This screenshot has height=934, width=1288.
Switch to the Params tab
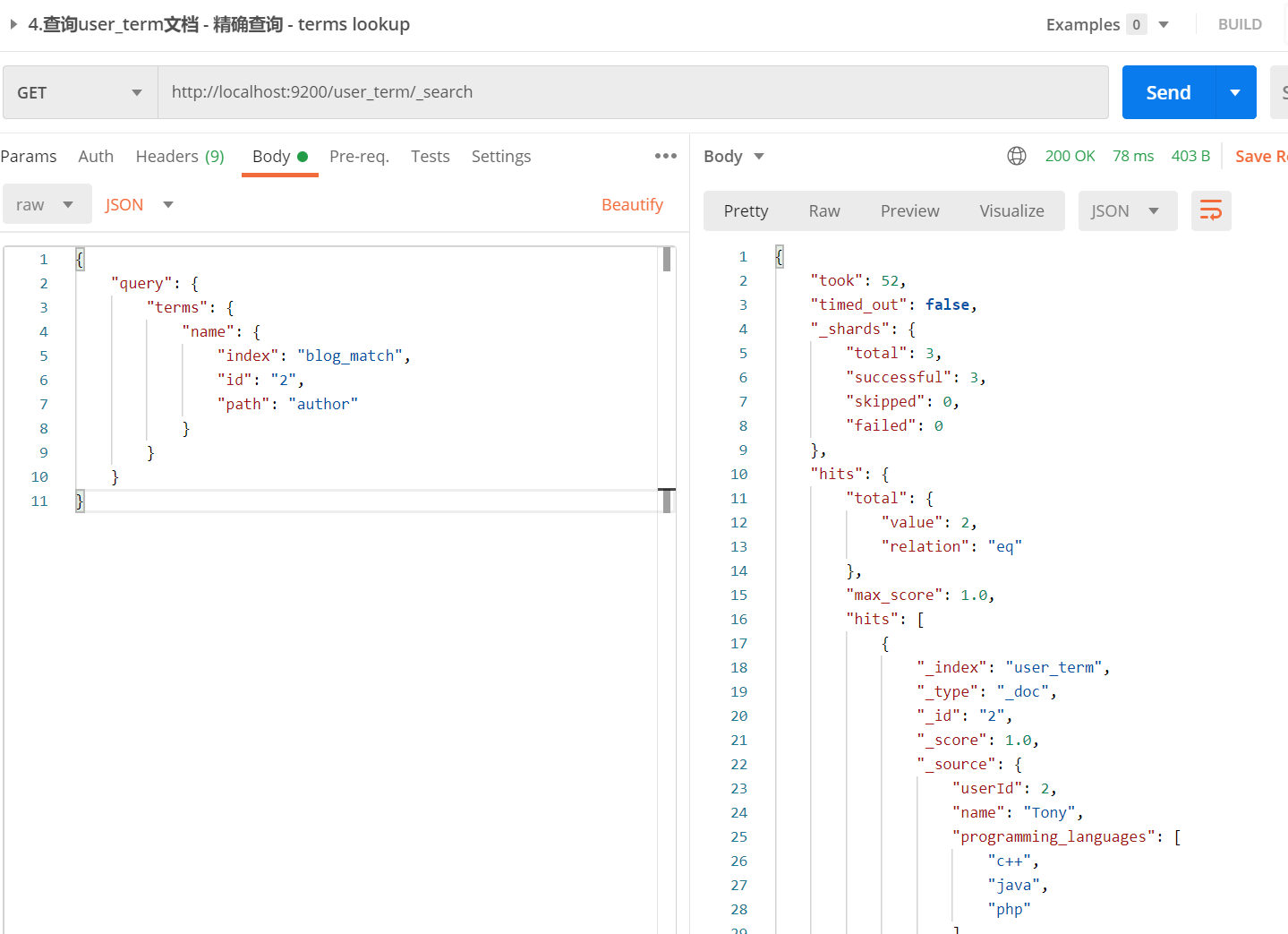tap(29, 157)
